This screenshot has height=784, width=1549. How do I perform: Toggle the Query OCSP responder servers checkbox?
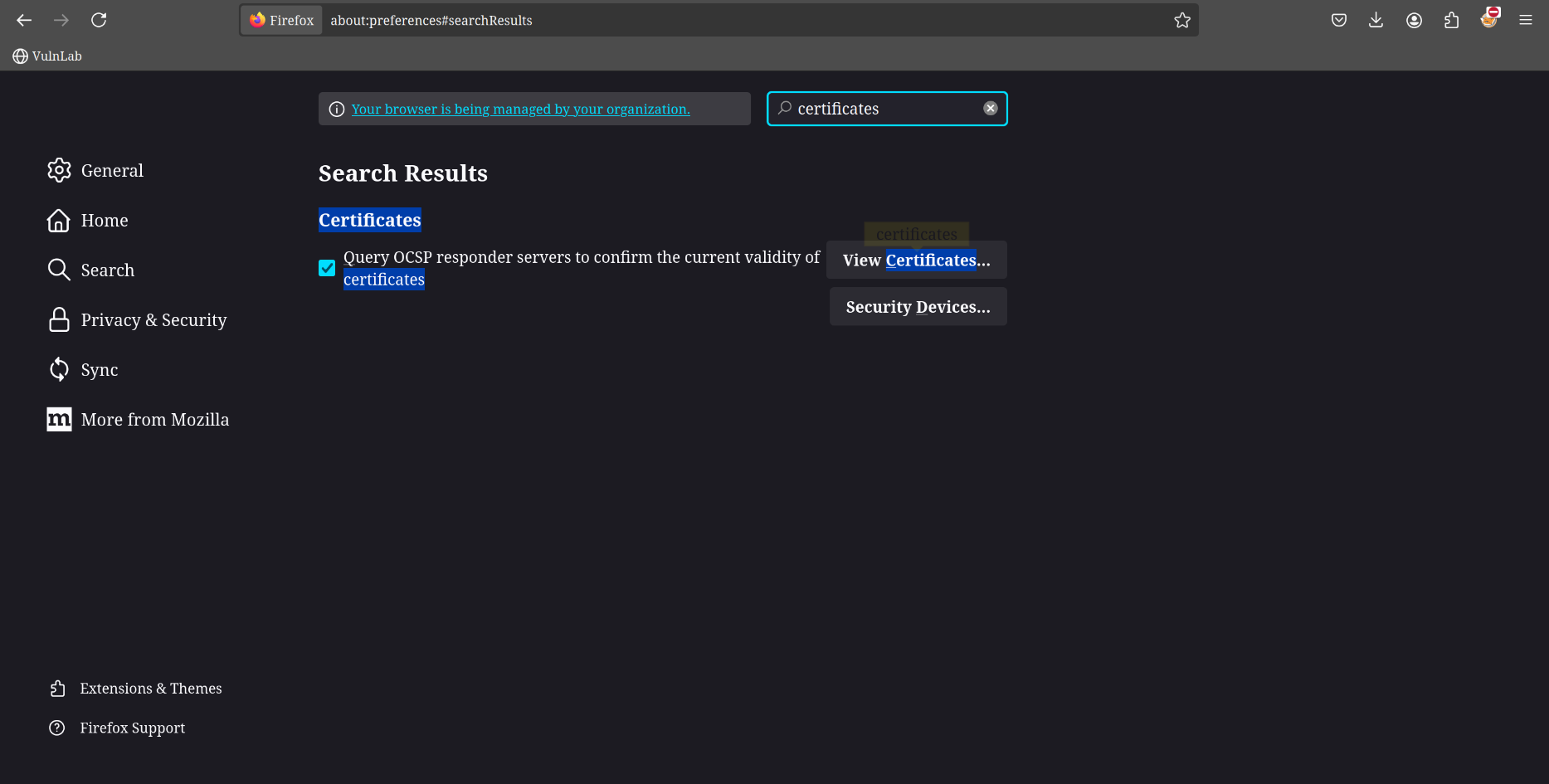327,268
